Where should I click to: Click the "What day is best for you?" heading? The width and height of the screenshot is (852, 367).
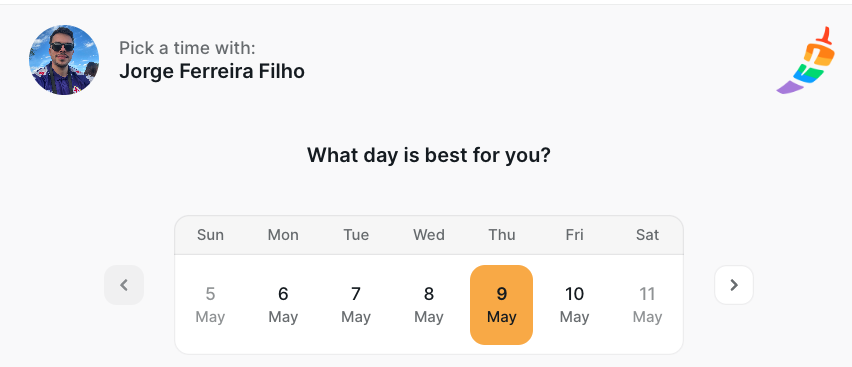coord(429,155)
